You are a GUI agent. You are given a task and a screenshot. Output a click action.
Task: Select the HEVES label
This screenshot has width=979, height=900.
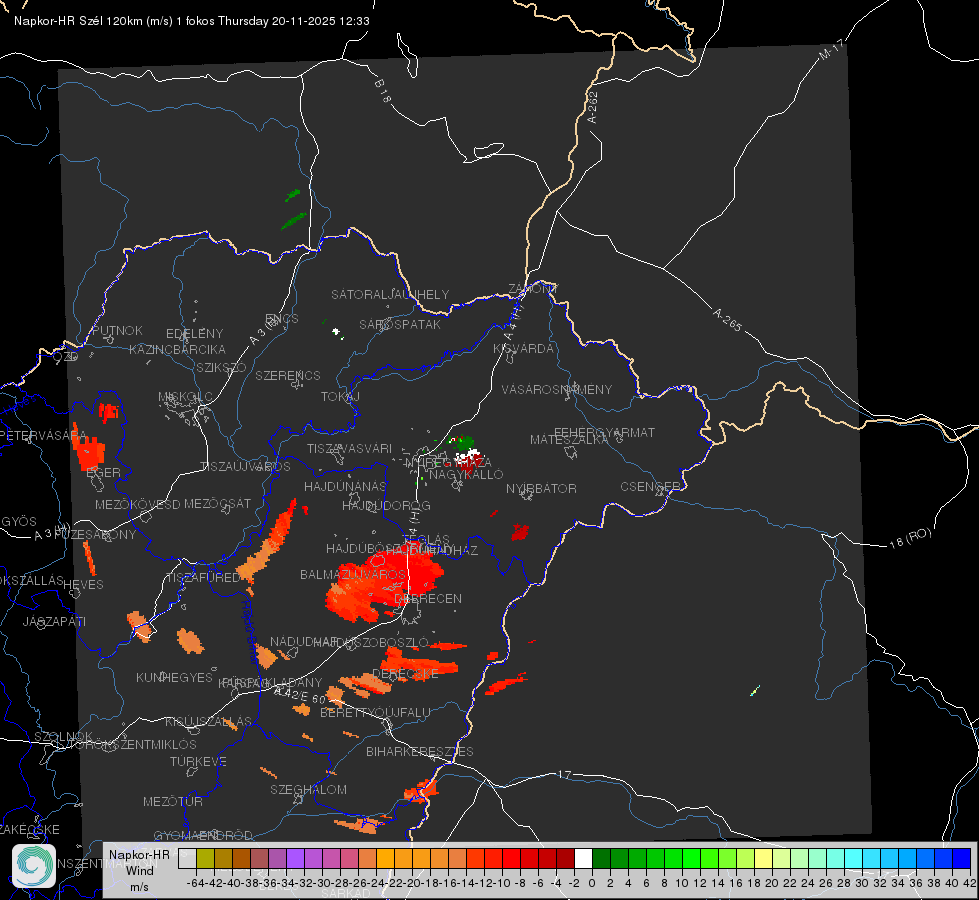[83, 585]
